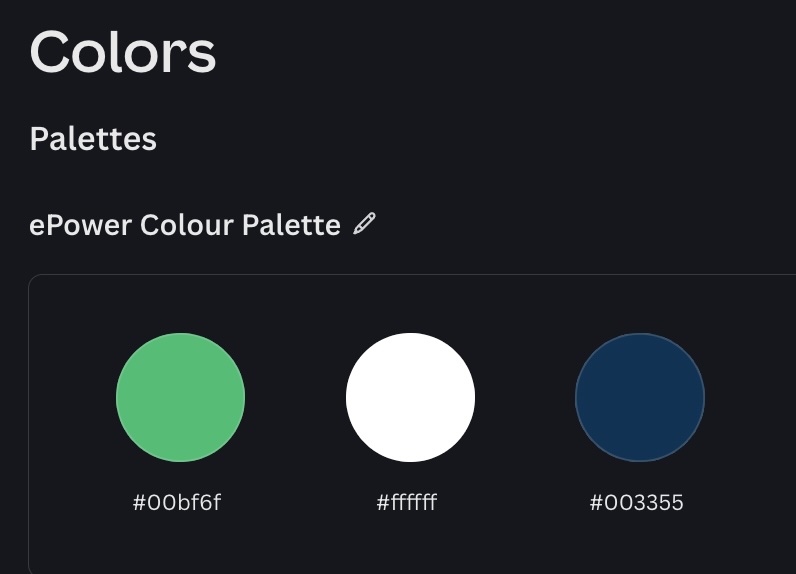Click empty card area left of green swatch
Image resolution: width=796 pixels, height=574 pixels.
click(x=72, y=397)
